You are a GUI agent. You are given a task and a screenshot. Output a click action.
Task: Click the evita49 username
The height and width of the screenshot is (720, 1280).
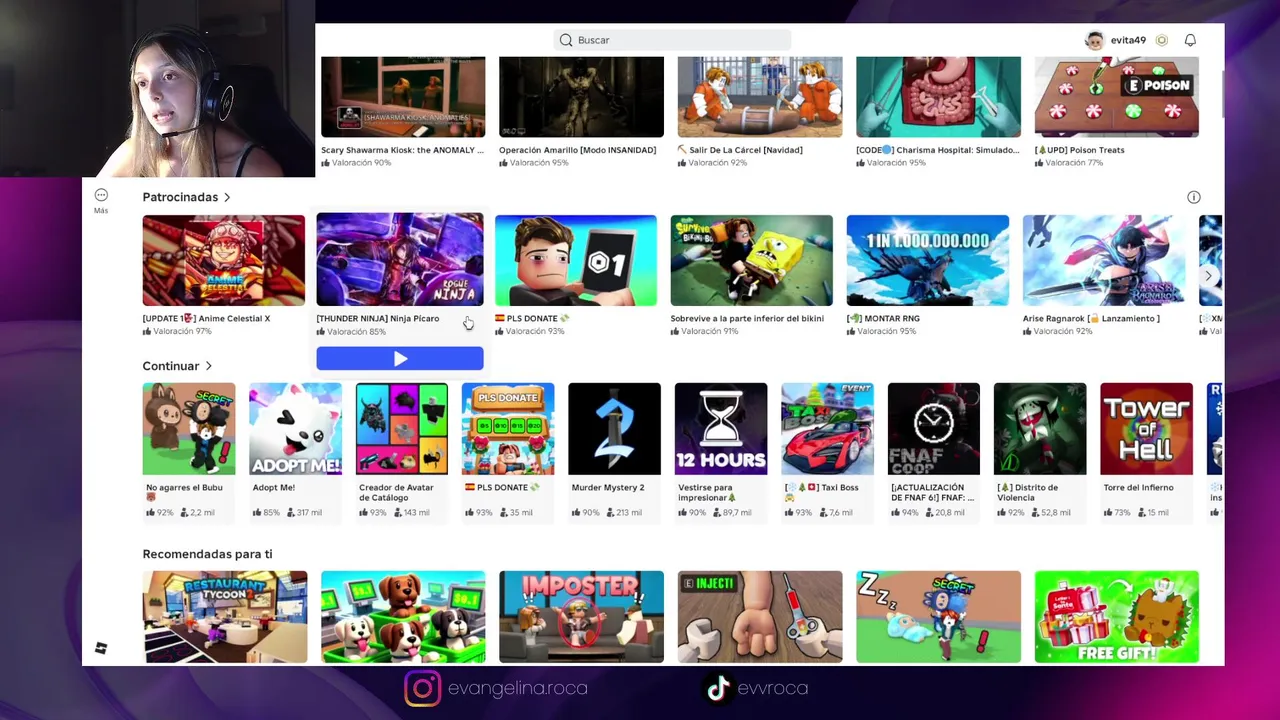click(x=1128, y=40)
